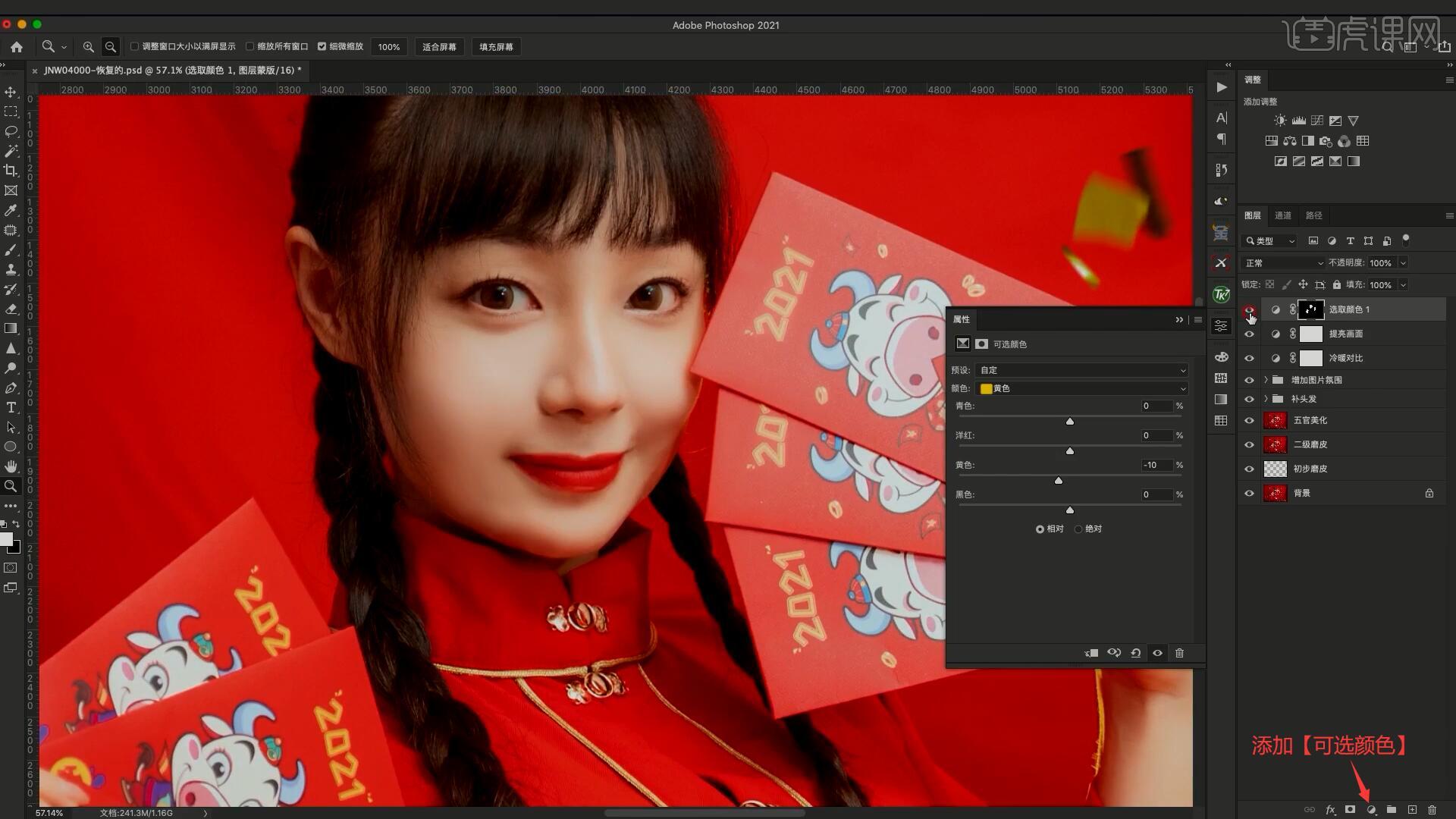The height and width of the screenshot is (819, 1456).
Task: Select the Horizontal Type tool
Action: point(11,408)
